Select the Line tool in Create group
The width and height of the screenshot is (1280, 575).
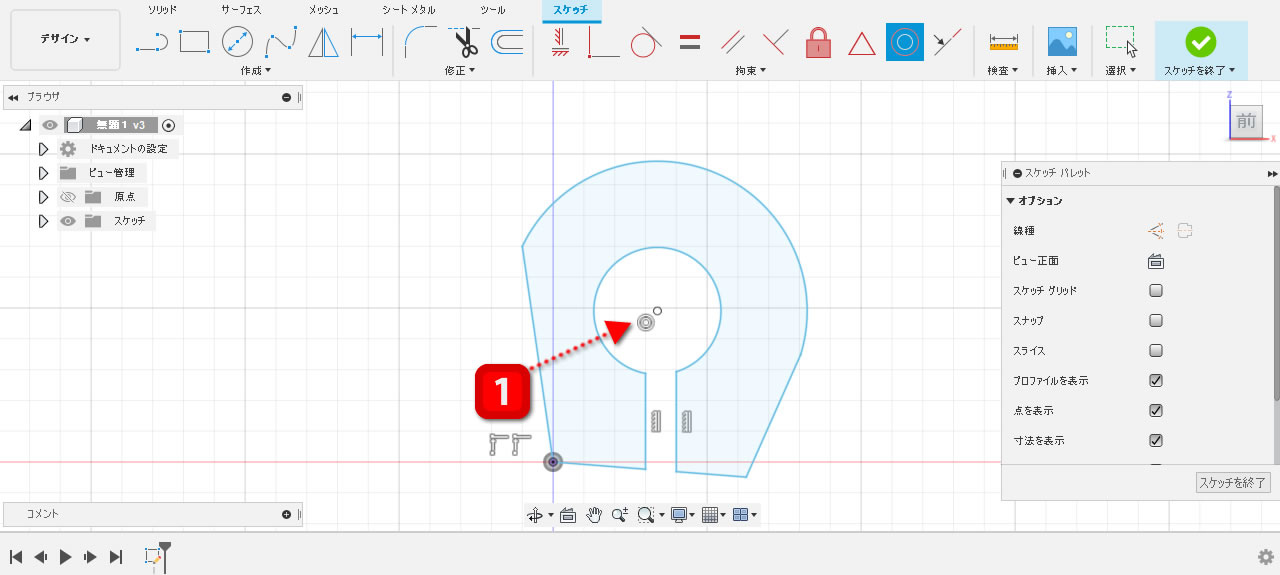tap(151, 43)
